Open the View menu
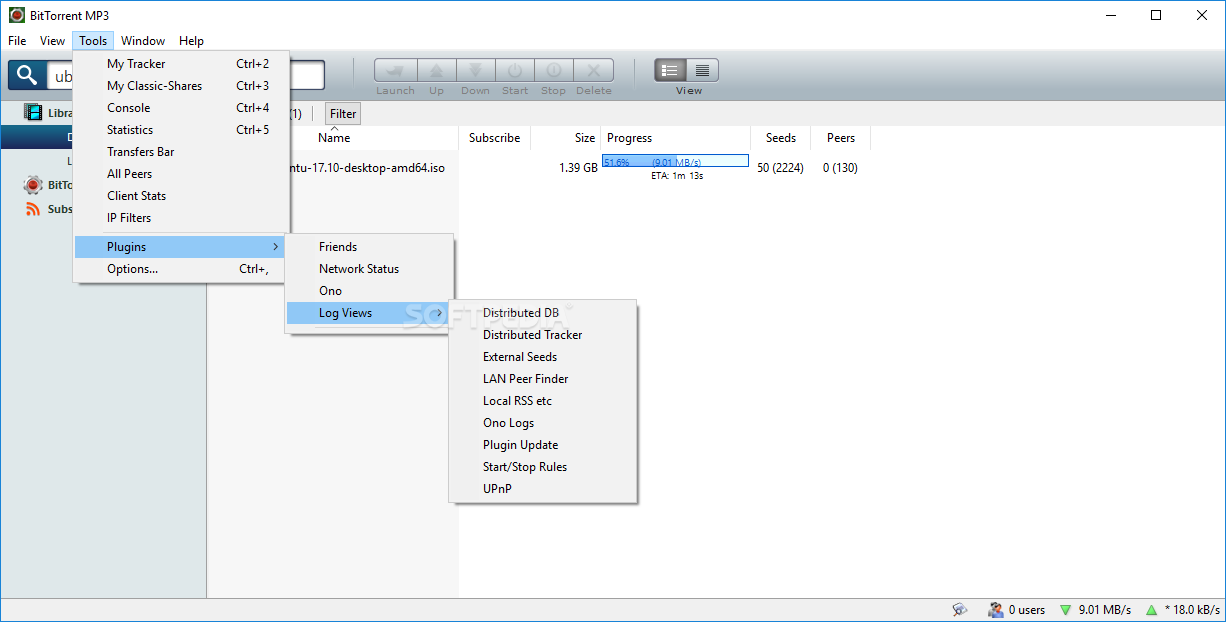 click(52, 41)
